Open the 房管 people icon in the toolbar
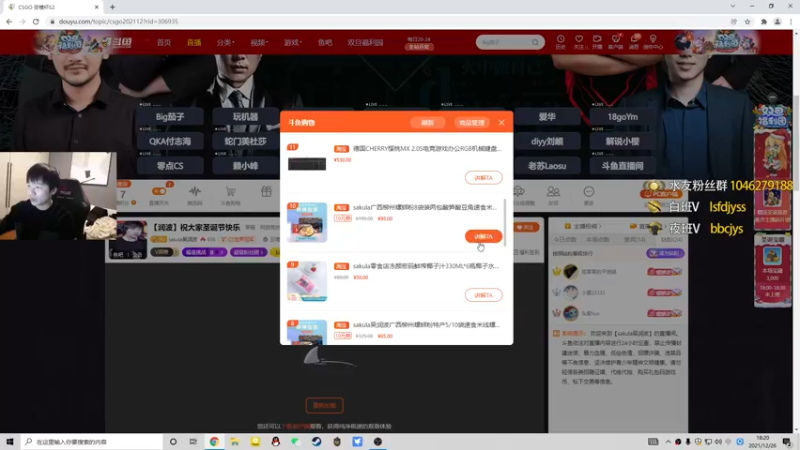Image resolution: width=800 pixels, height=450 pixels. pos(553,192)
